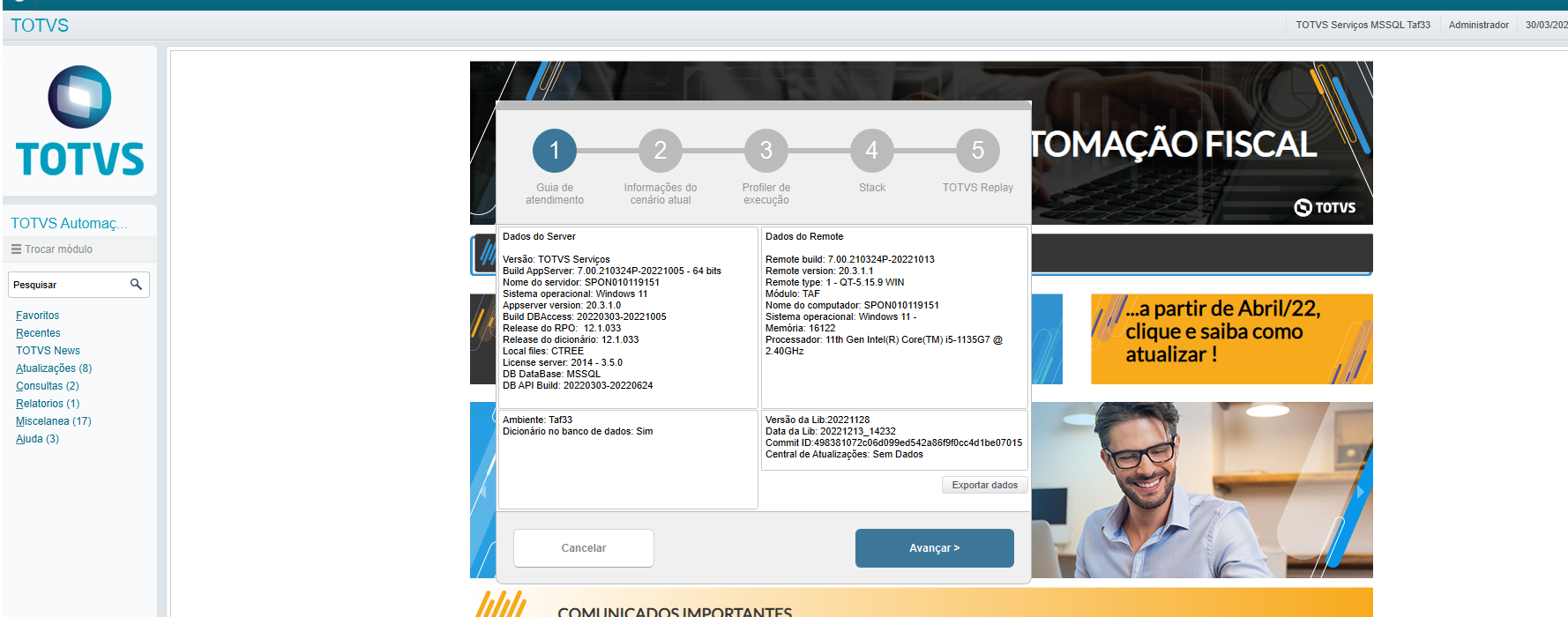Click the TOTVS title in header
The width and height of the screenshot is (1568, 617).
coord(40,26)
